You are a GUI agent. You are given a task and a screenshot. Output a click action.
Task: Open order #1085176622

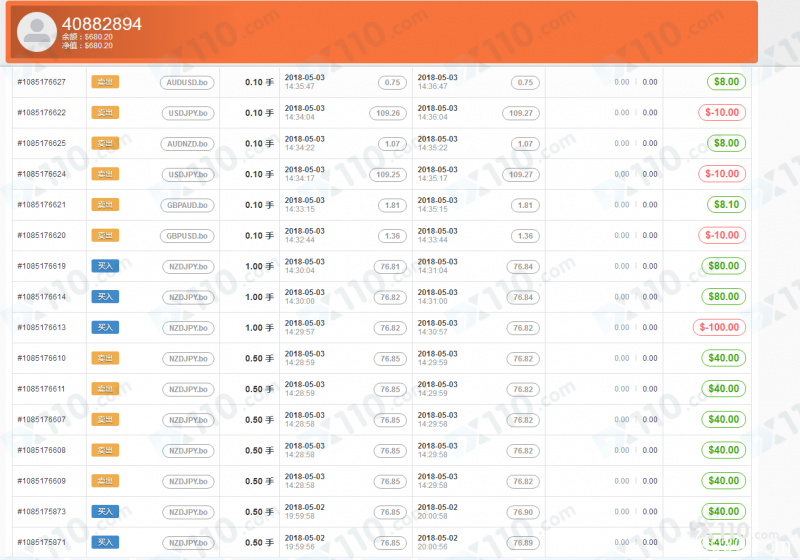tap(42, 113)
